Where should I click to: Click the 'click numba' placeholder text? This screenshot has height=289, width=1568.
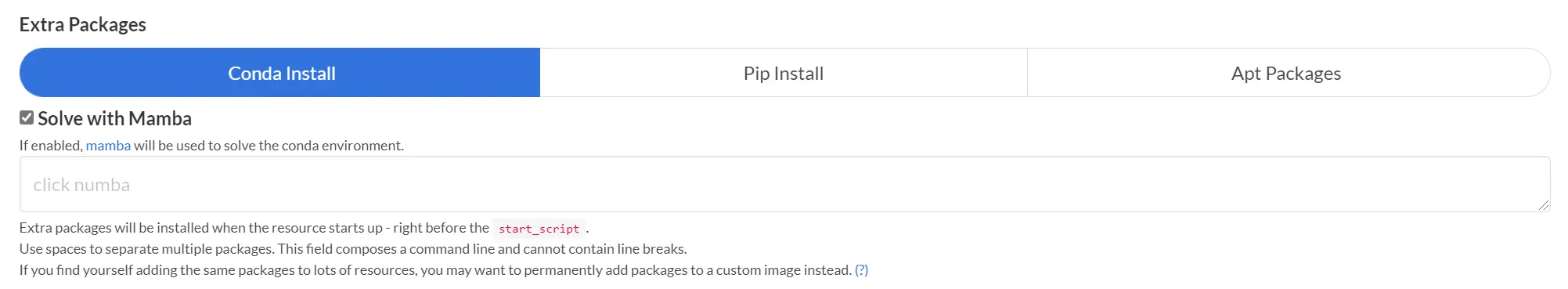81,185
